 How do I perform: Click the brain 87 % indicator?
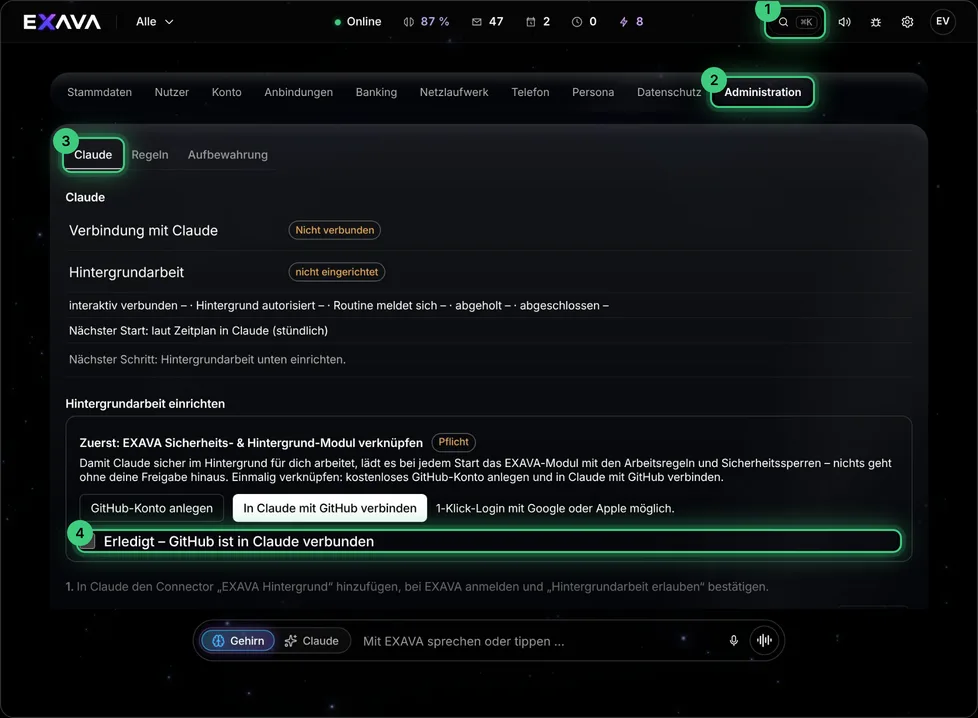pyautogui.click(x=426, y=22)
